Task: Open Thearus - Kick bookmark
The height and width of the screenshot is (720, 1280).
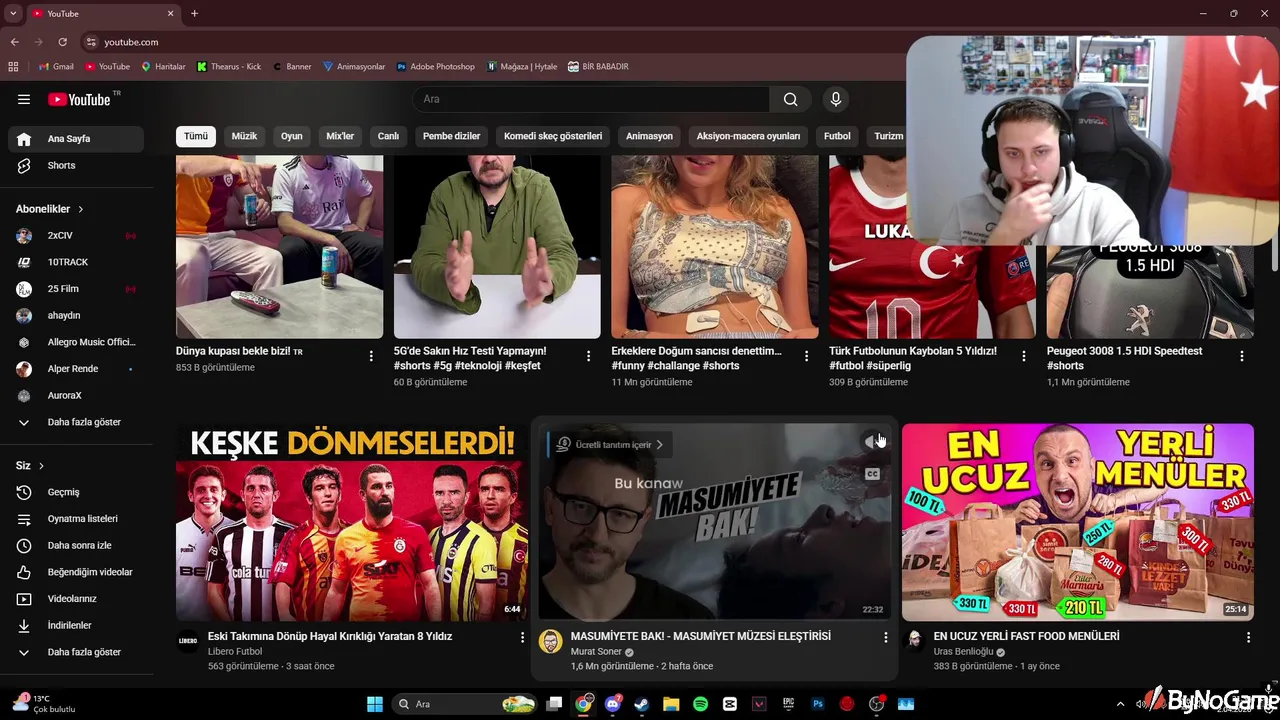Action: pos(229,67)
